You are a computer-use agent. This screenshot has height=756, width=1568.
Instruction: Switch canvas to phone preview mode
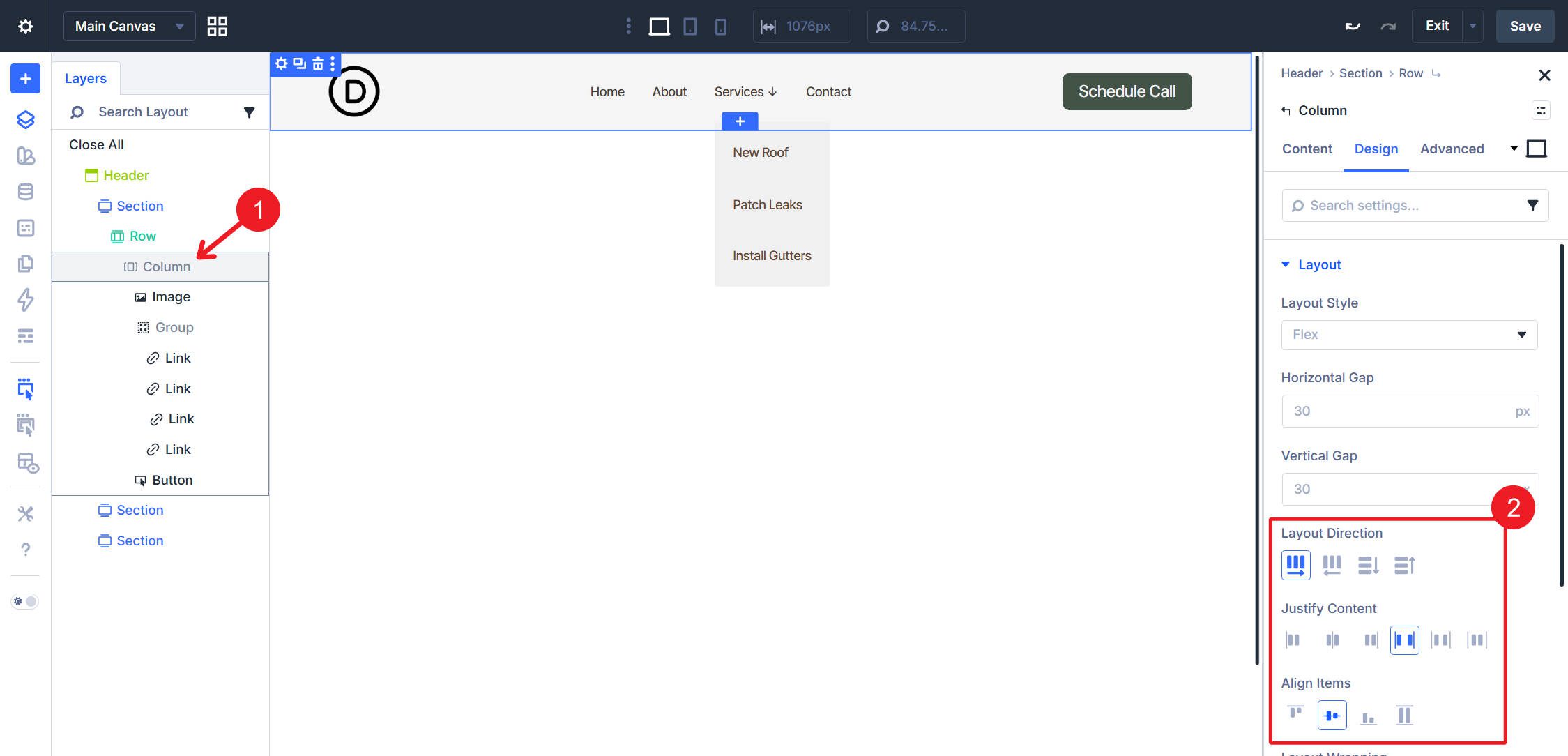click(721, 26)
